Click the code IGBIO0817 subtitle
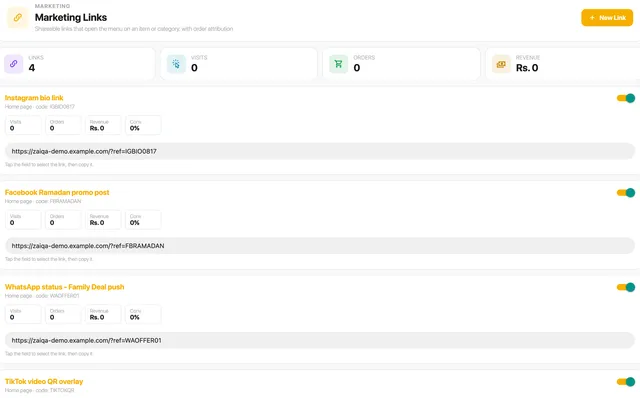 click(40, 107)
